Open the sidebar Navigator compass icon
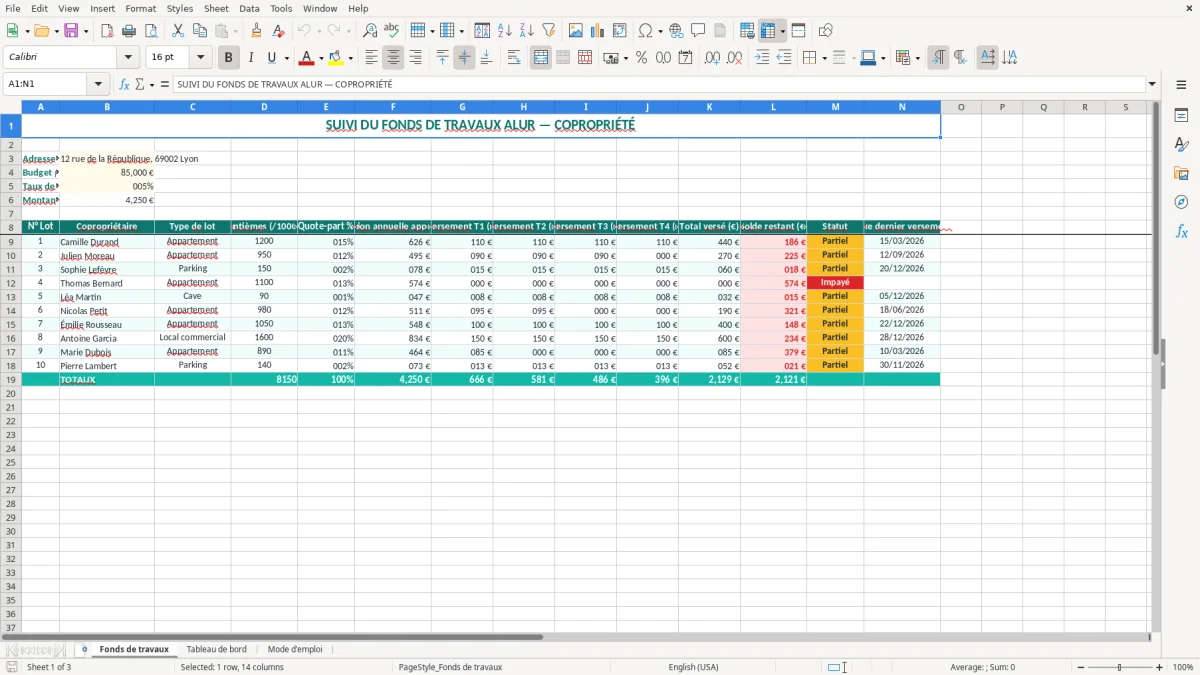 click(x=1181, y=202)
